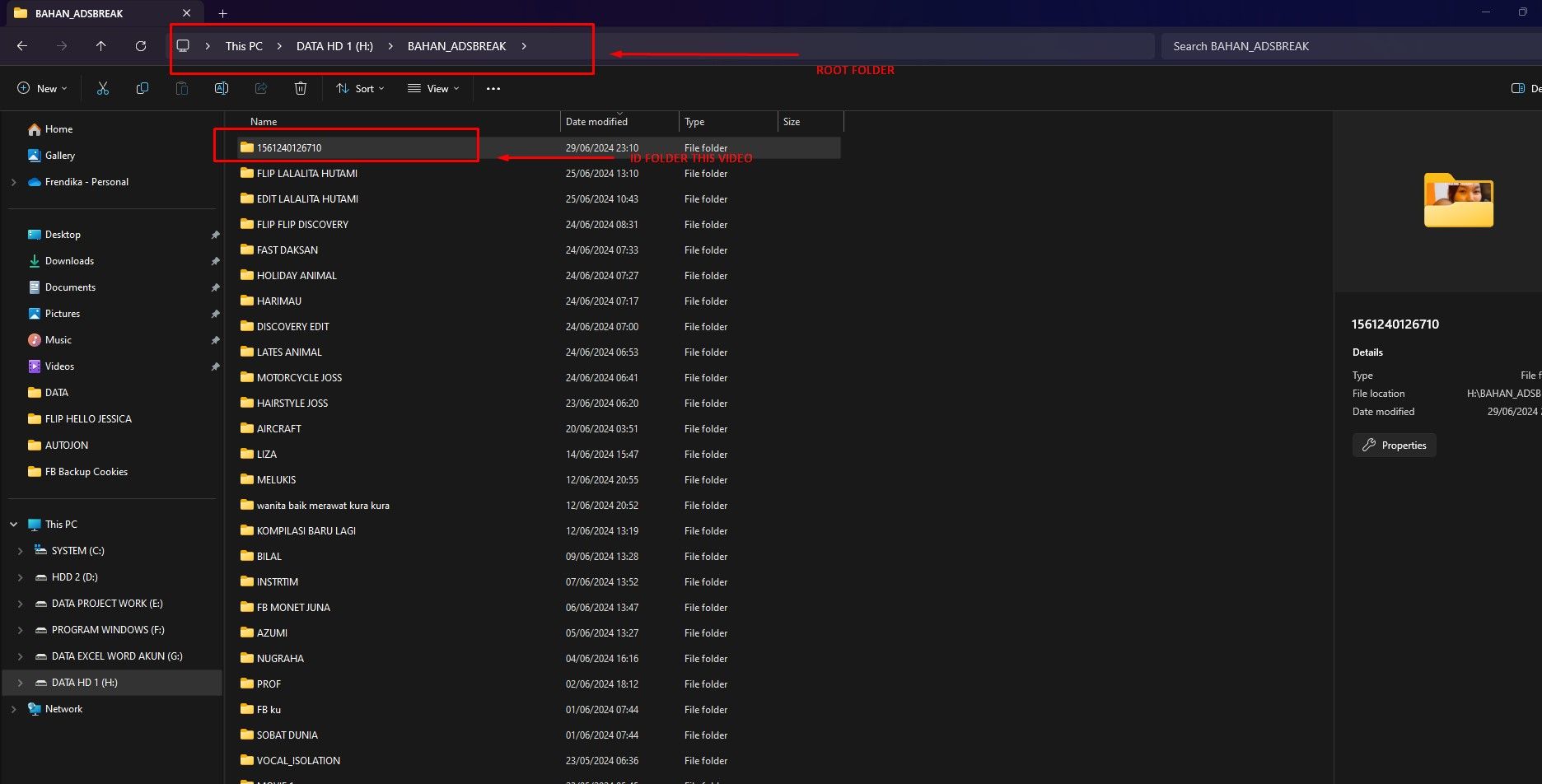Select the FLIP LALALITA HUTAMI folder
The width and height of the screenshot is (1542, 784).
click(x=306, y=174)
